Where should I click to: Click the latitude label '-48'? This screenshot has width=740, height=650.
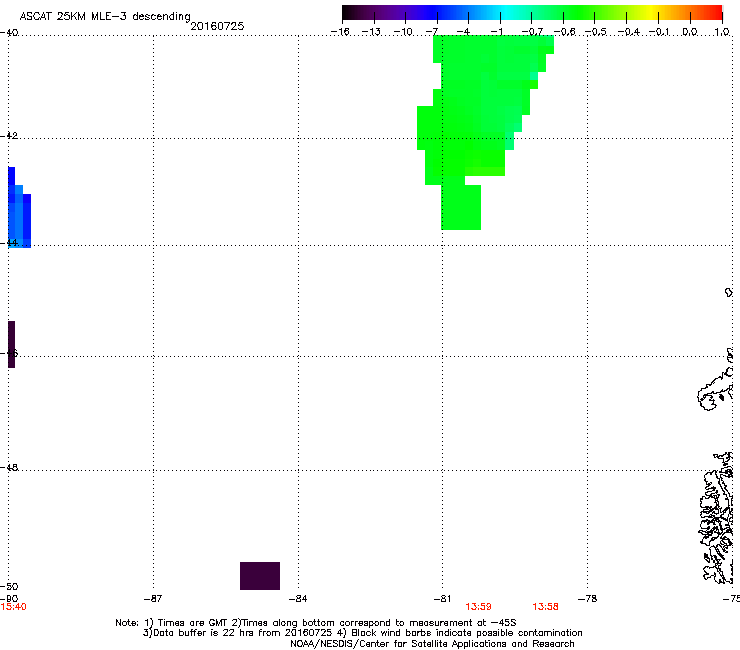pyautogui.click(x=9, y=467)
